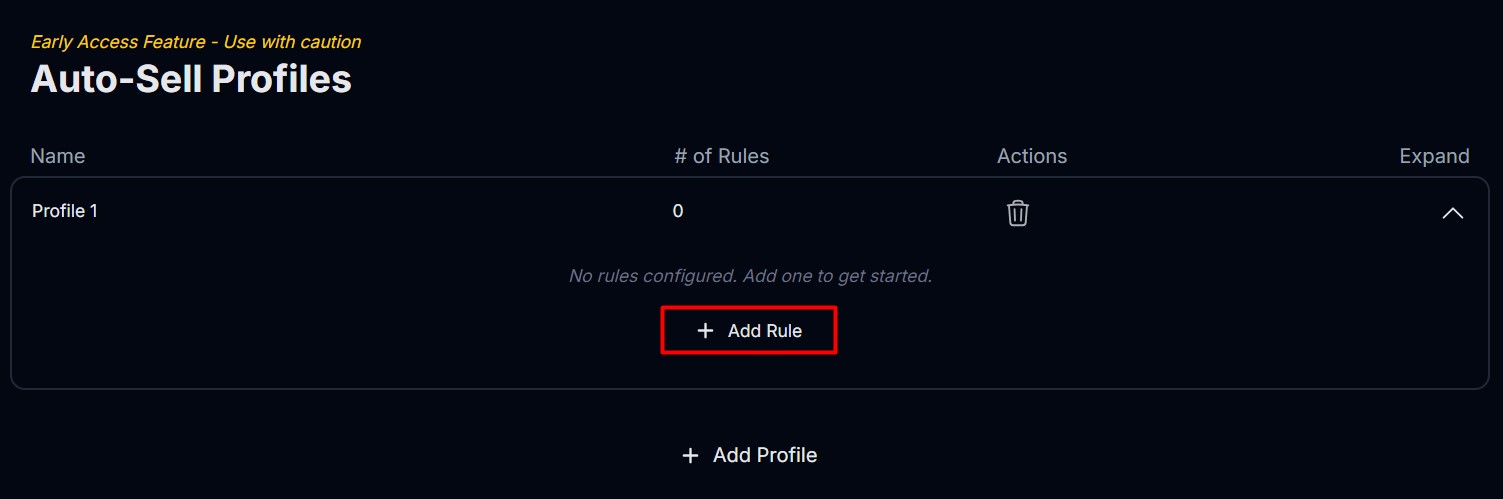This screenshot has width=1503, height=499.
Task: Click the Add Rule button
Action: [x=748, y=331]
